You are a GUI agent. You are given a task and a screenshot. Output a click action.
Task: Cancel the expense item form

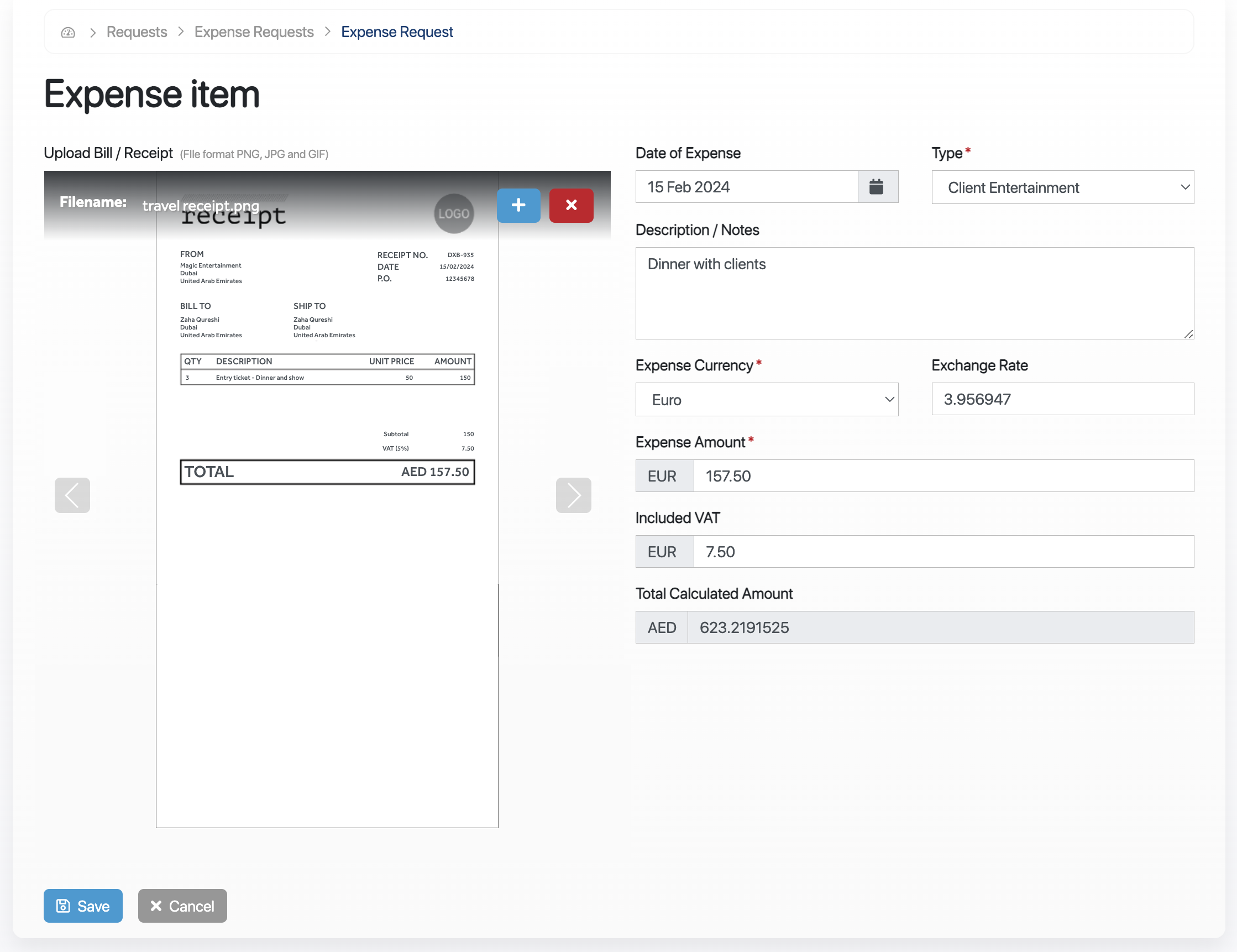click(x=182, y=906)
